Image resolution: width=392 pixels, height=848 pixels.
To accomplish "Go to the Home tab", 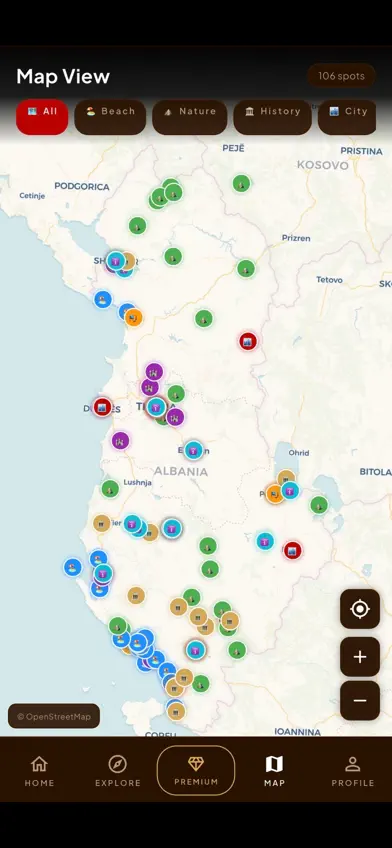I will [39, 771].
